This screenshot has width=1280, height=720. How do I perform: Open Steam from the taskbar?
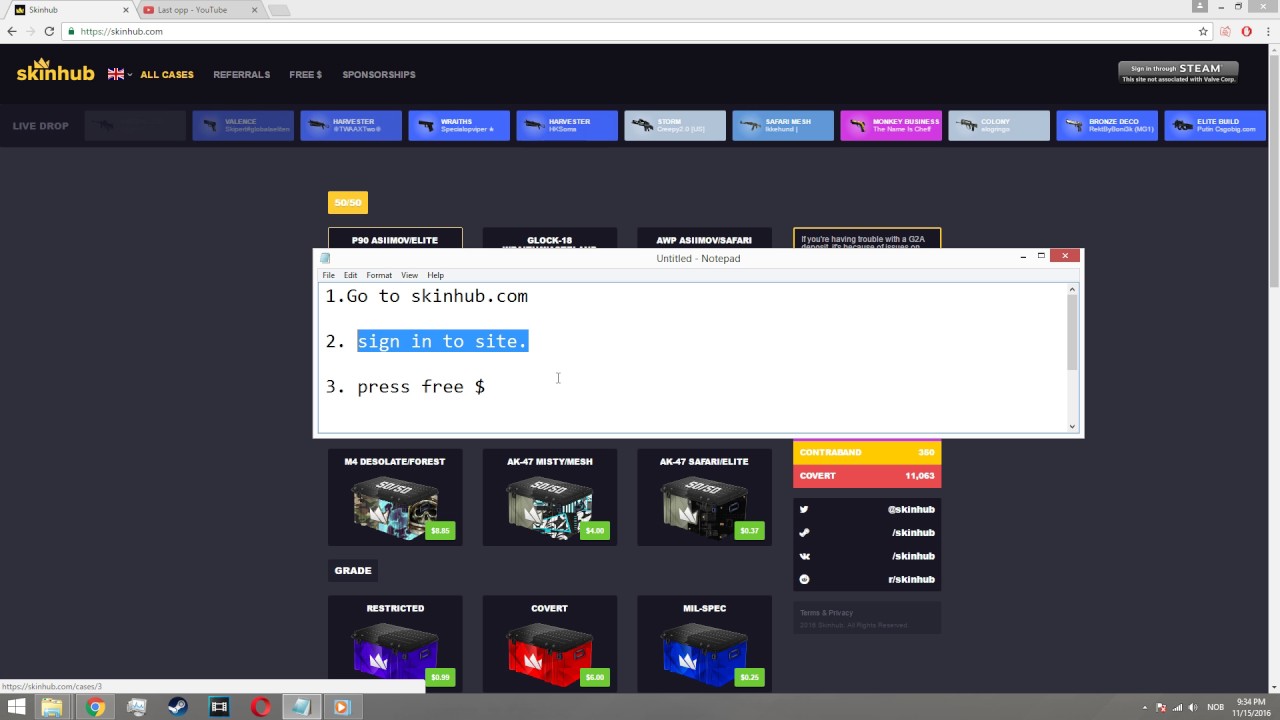[x=177, y=707]
